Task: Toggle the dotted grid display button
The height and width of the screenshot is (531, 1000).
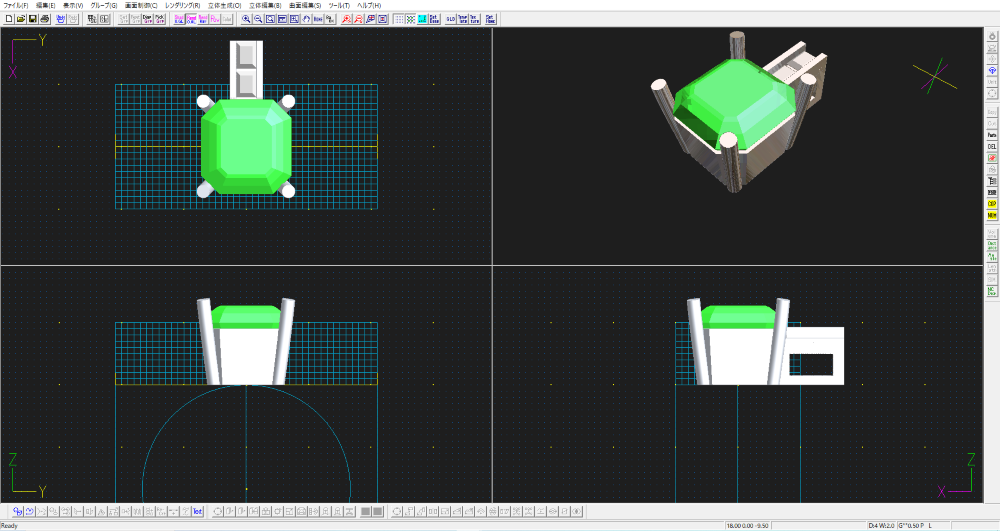Action: click(x=399, y=19)
